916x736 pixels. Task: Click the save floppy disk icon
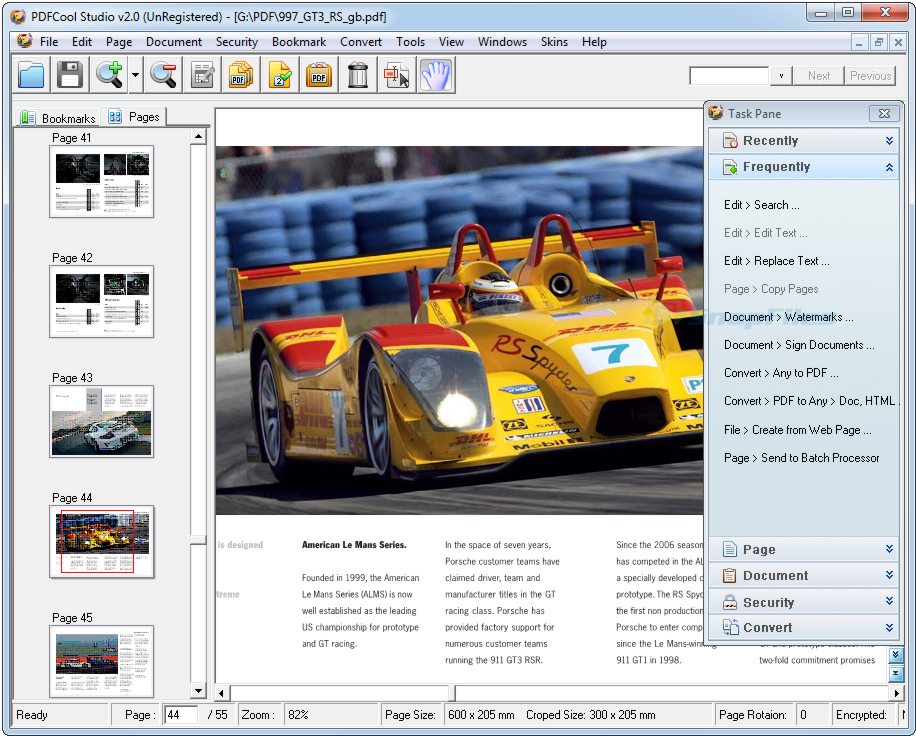tap(70, 75)
